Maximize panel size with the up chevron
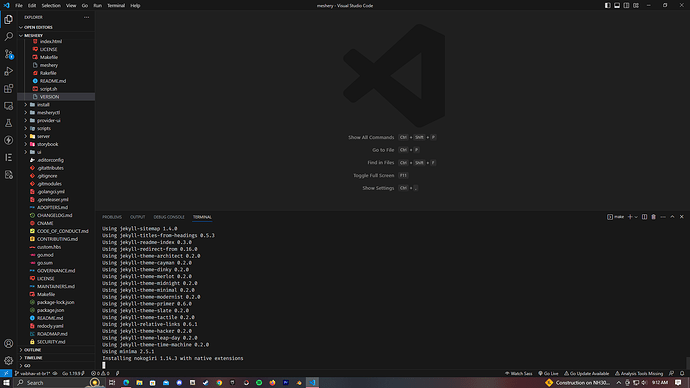This screenshot has width=690, height=388. [672, 217]
